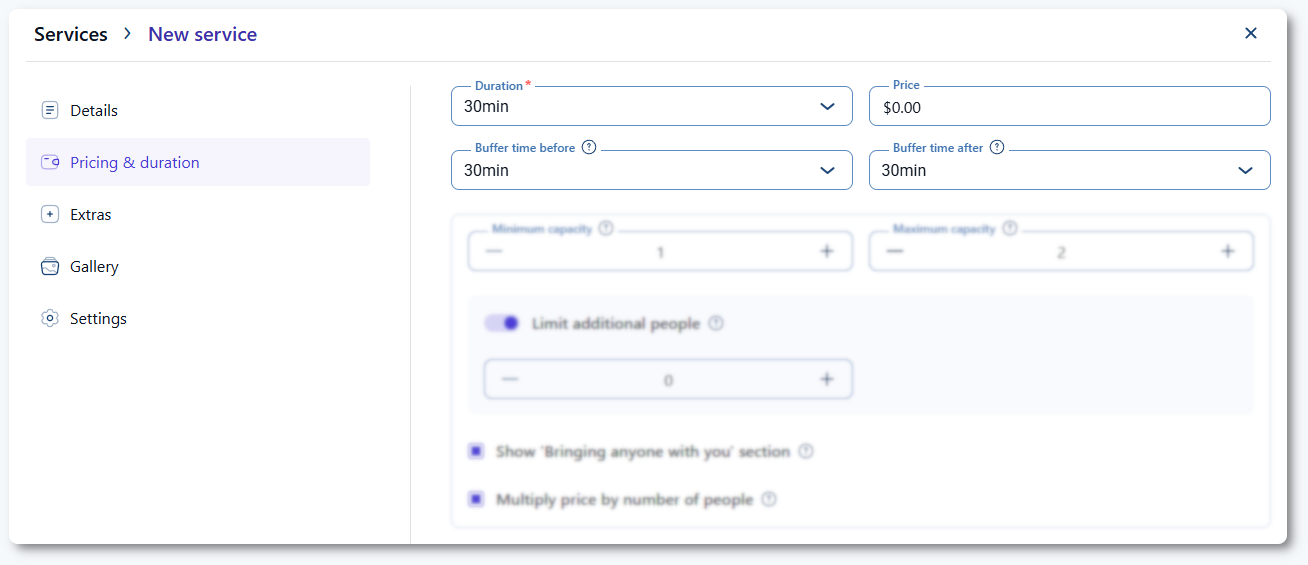Click help icon next to Buffer time after
This screenshot has width=1308, height=565.
pos(997,147)
